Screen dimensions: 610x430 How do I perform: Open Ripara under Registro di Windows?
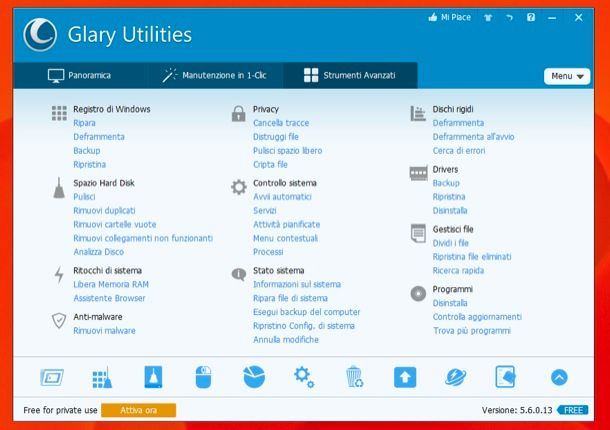click(84, 123)
